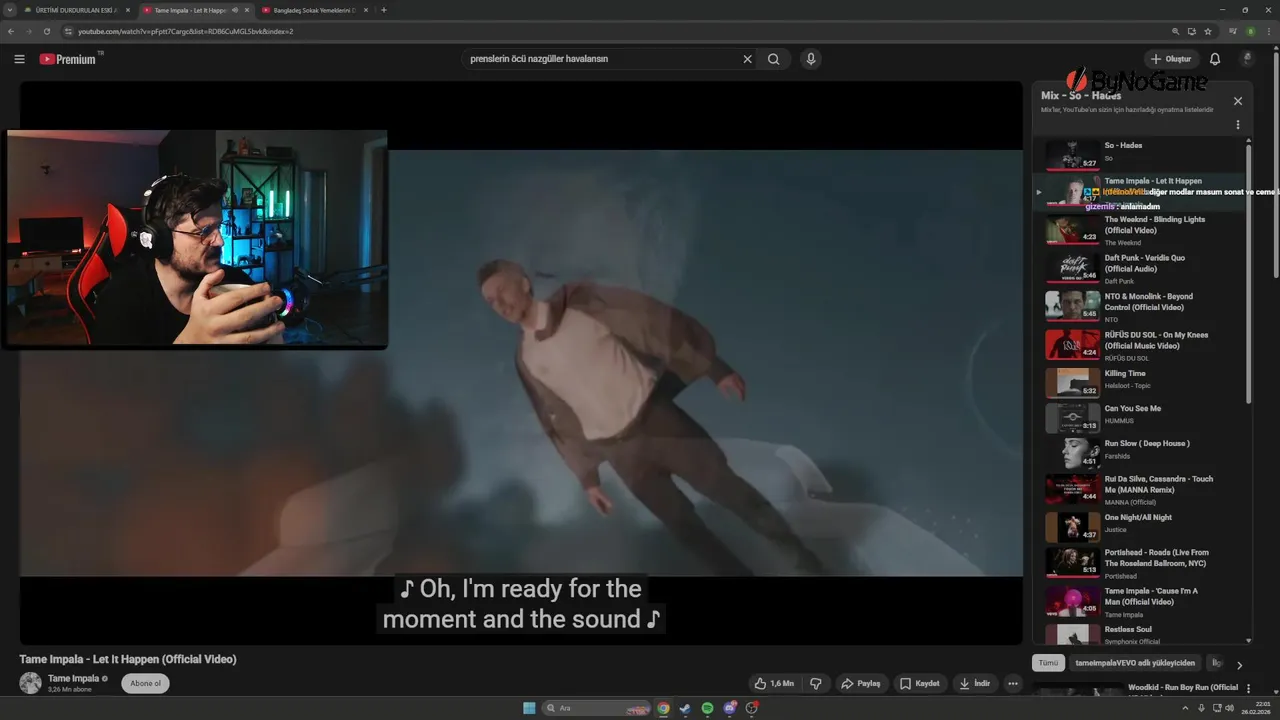This screenshot has width=1280, height=720.
Task: Play One Night/All Night by Justice
Action: tap(1140, 525)
